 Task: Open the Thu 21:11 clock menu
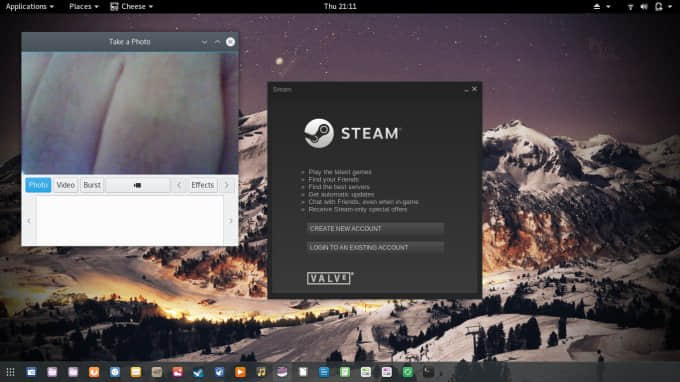(x=340, y=7)
